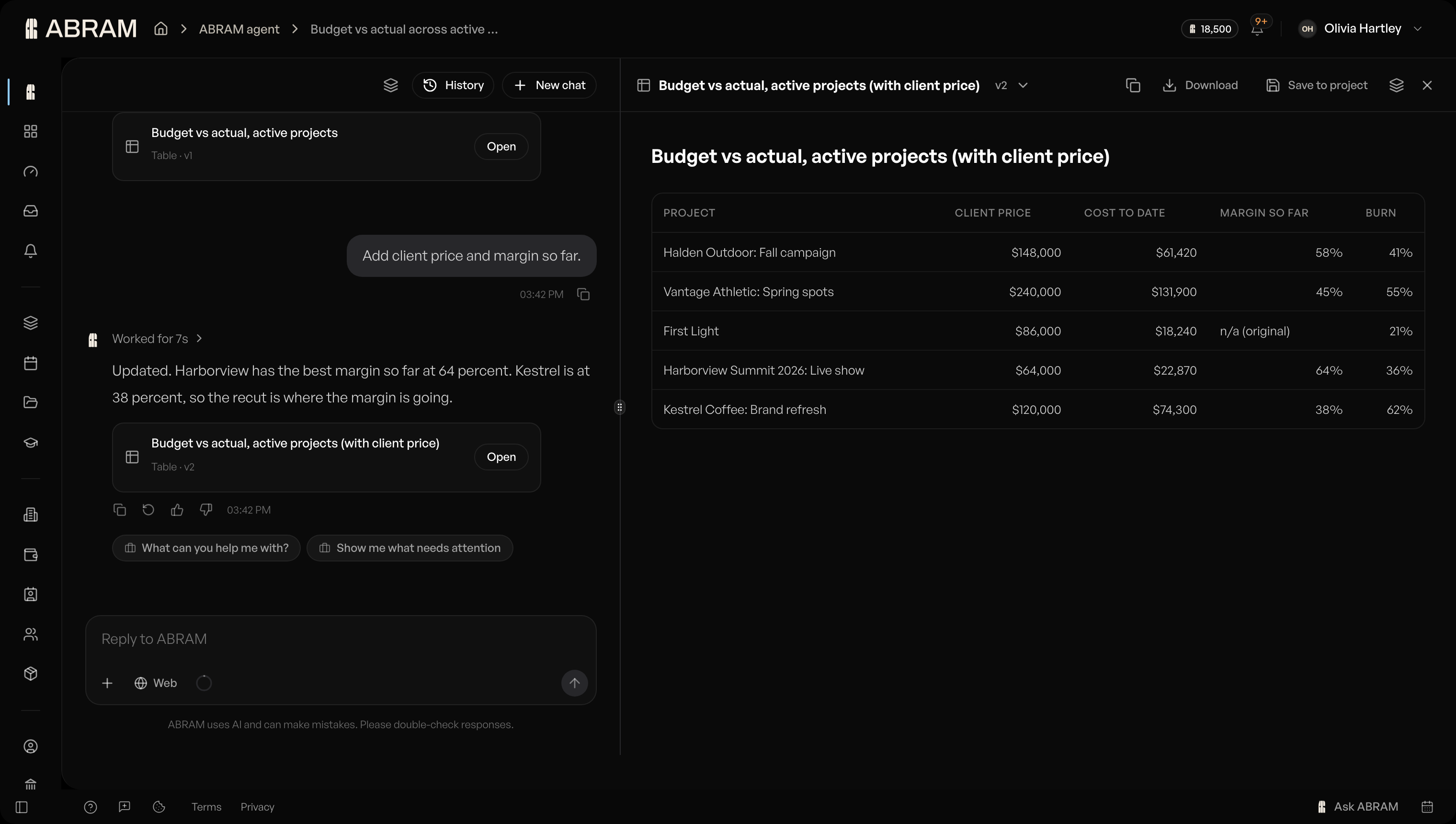This screenshot has height=824, width=1456.
Task: Open the v2 table with client price
Action: point(501,457)
